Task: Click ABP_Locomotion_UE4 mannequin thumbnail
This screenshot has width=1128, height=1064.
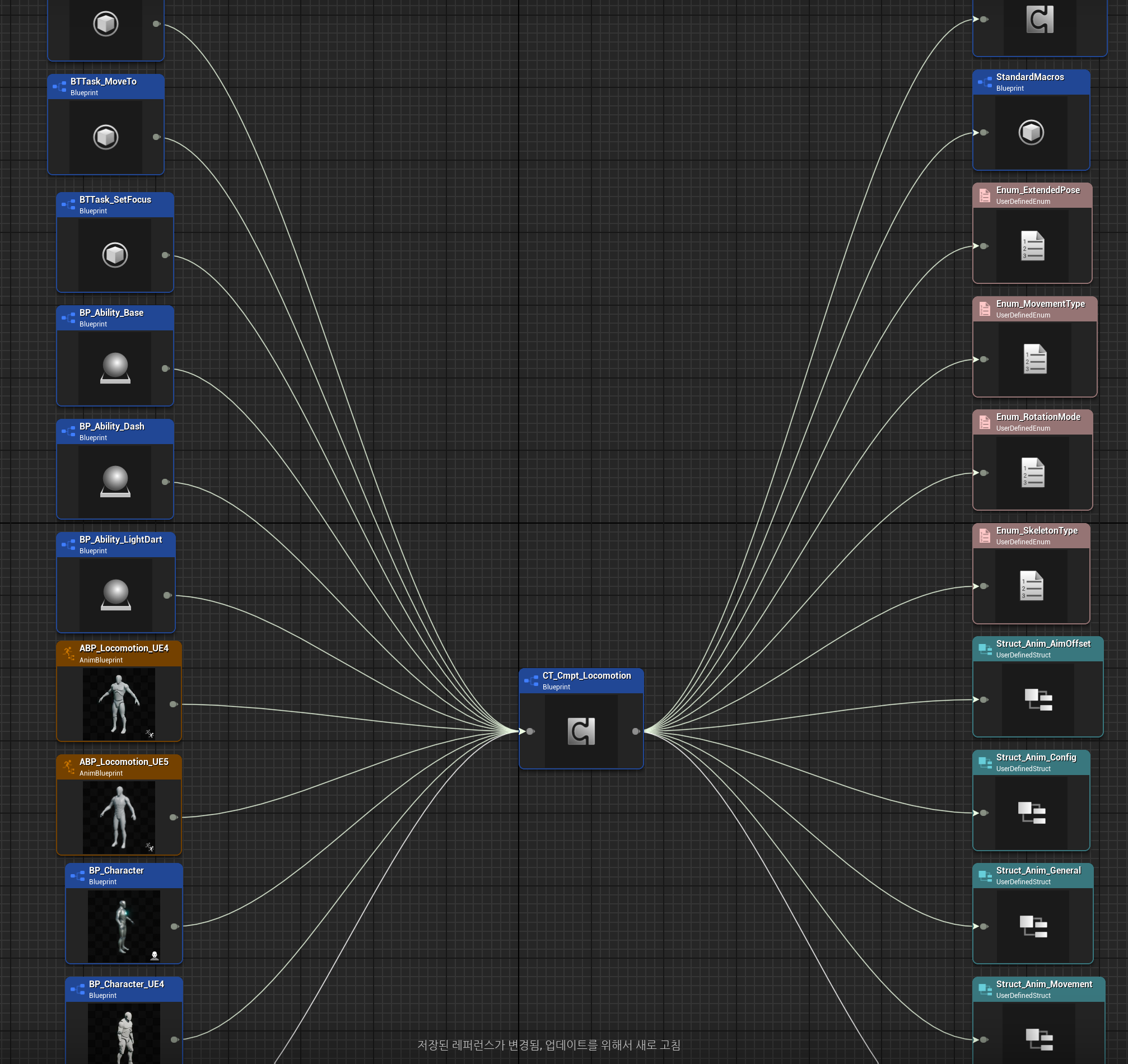Action: (x=119, y=704)
